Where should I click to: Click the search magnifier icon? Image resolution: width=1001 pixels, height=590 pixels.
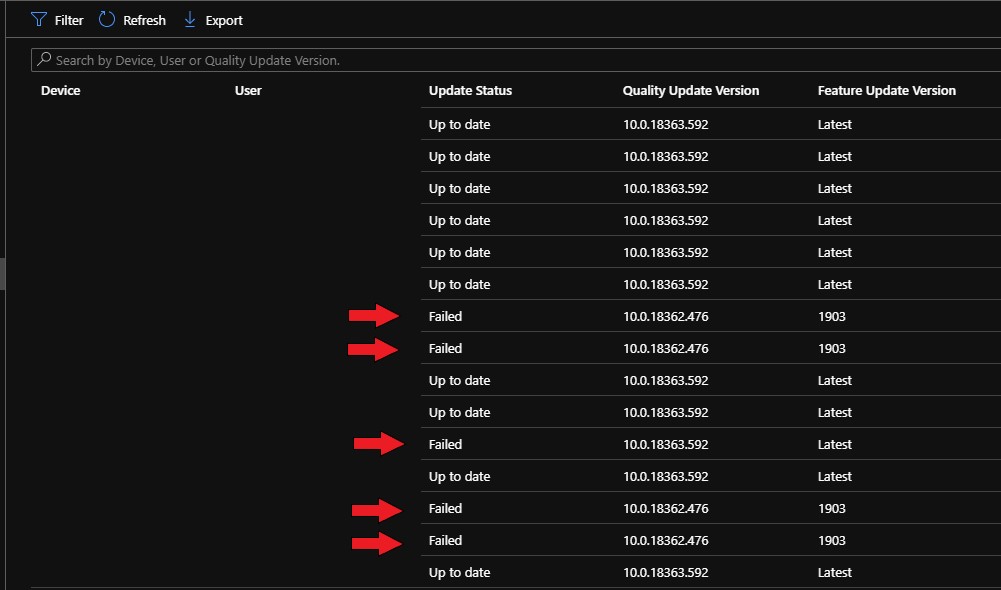43,59
